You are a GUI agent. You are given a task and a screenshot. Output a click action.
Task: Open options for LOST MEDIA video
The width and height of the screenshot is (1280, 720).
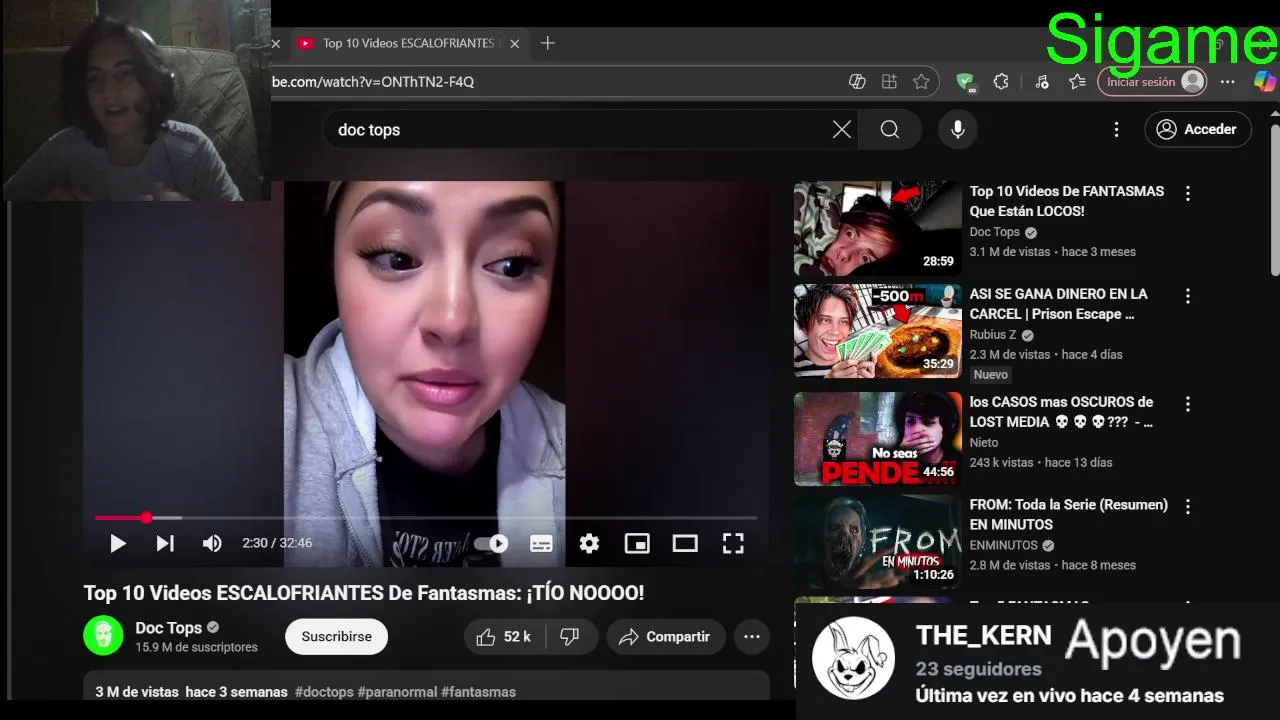[1188, 404]
